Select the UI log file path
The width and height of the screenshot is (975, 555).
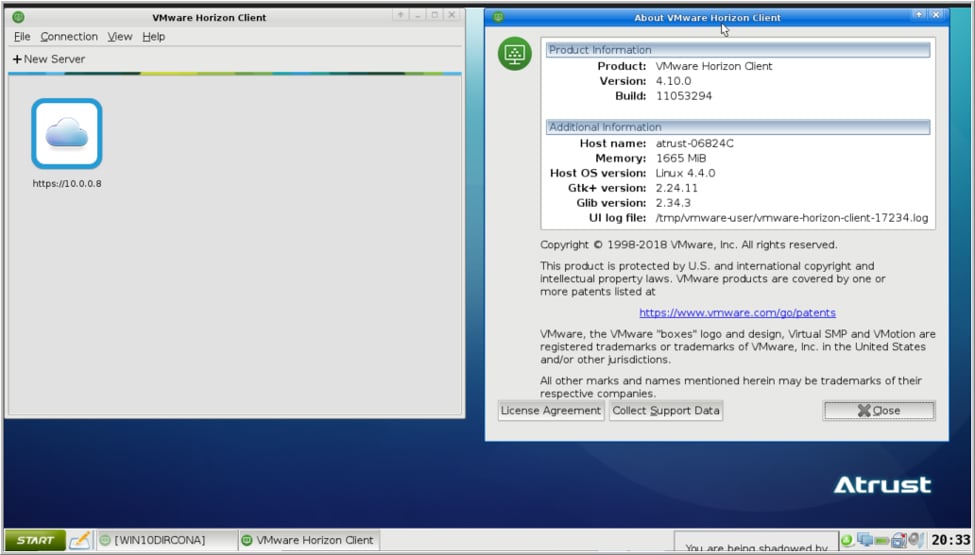(792, 218)
